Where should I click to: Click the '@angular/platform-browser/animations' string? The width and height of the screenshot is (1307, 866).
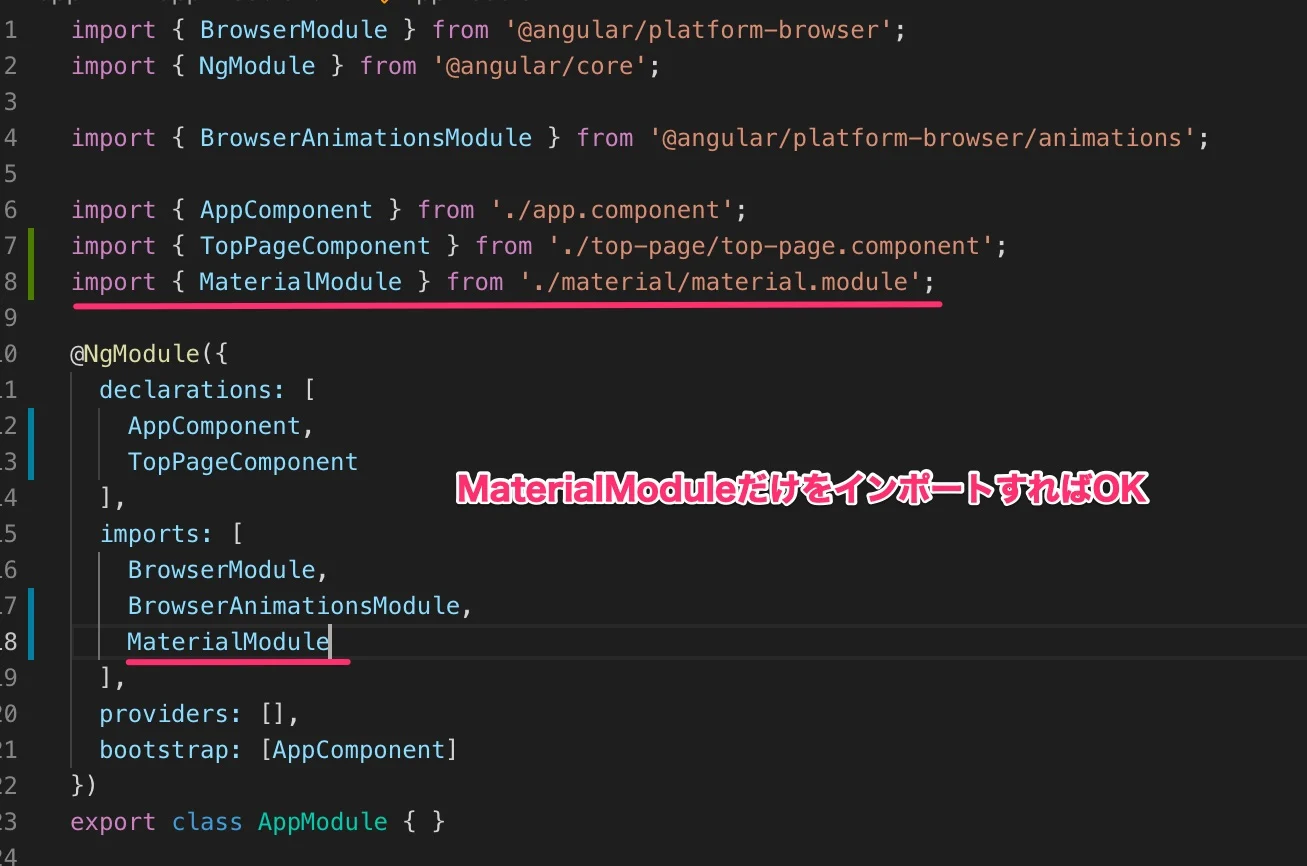pyautogui.click(x=922, y=138)
